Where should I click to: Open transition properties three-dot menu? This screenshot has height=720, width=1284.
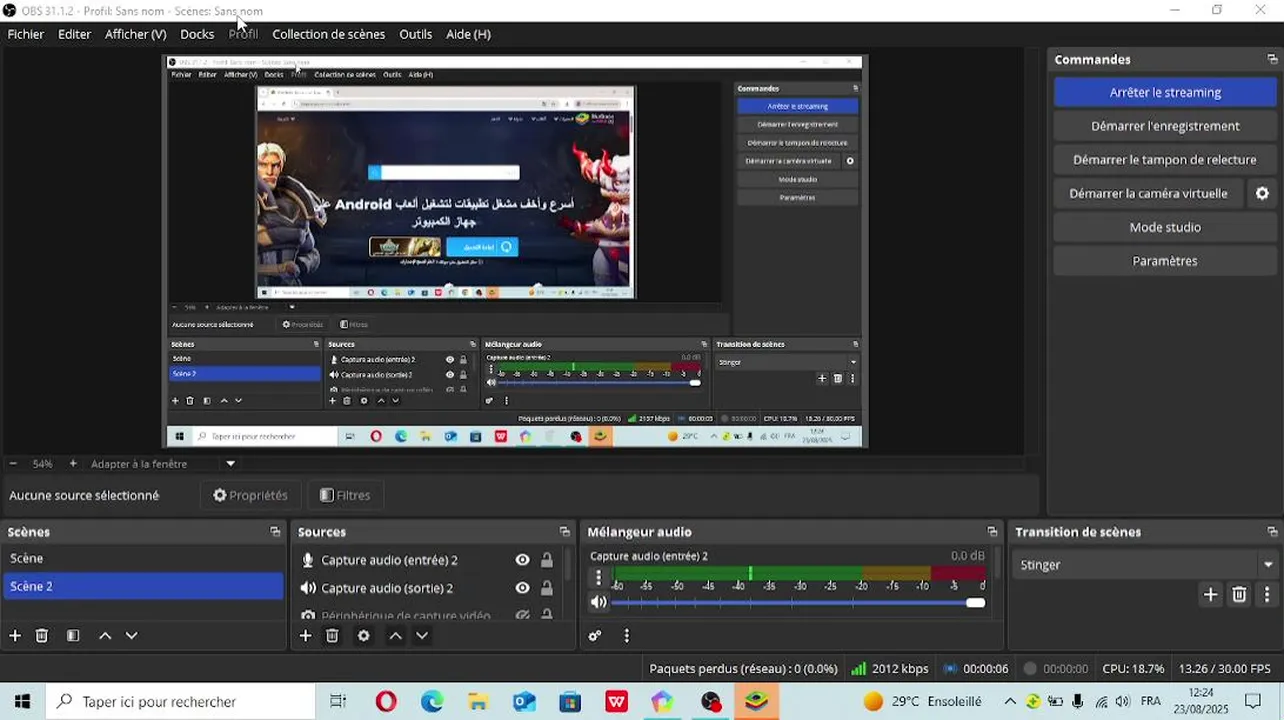[1267, 594]
